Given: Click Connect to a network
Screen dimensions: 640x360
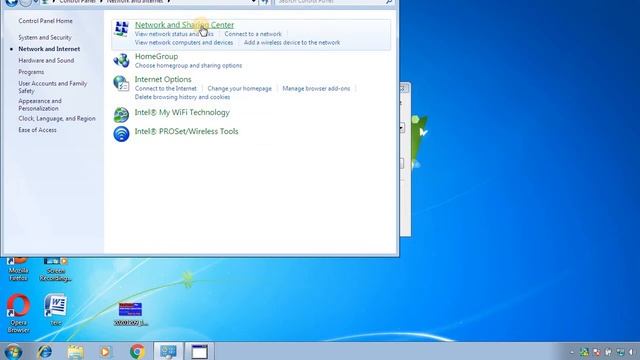Looking at the screenshot, I should [253, 34].
